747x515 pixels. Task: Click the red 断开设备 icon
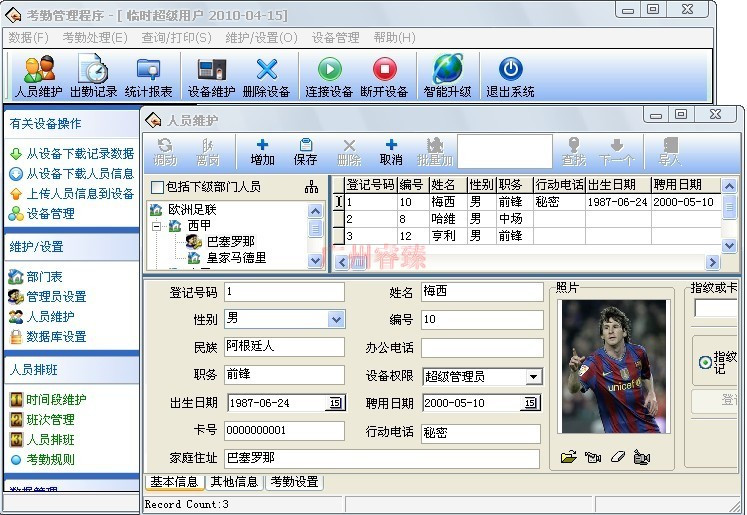(384, 76)
